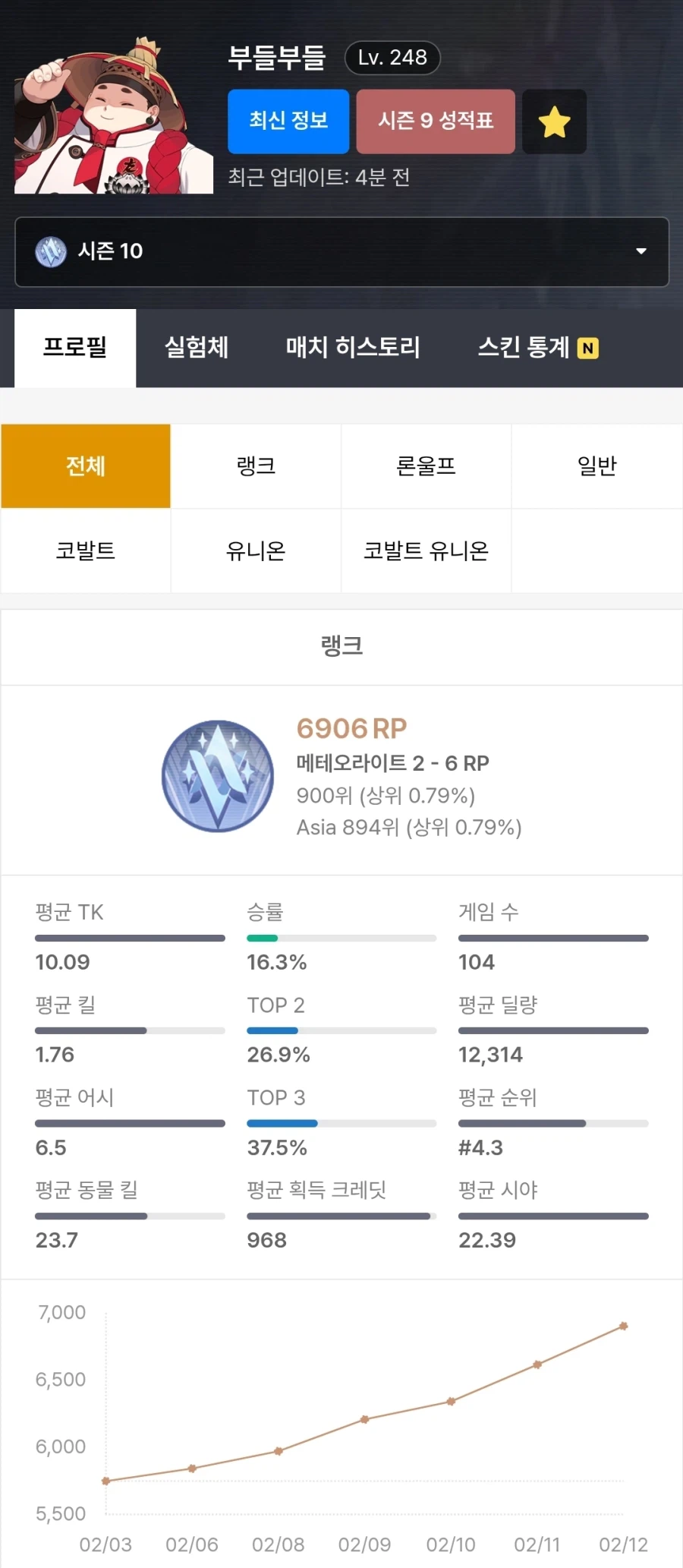Select the 코발트 유니온 filter

click(x=426, y=551)
